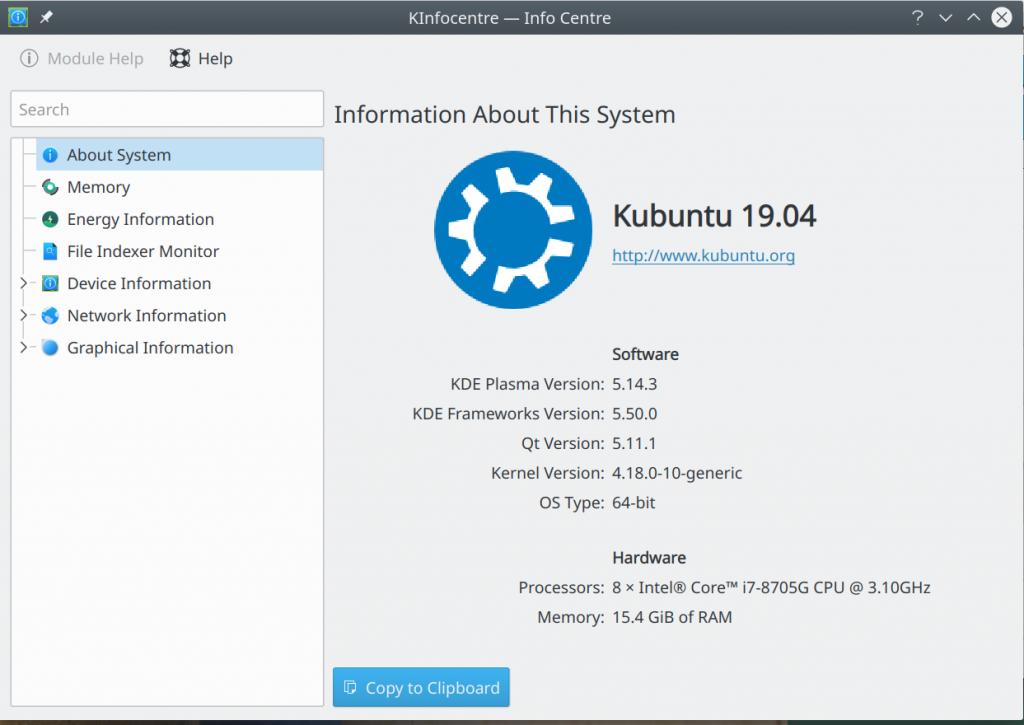Click the Graphical Information sphere icon

coord(50,348)
